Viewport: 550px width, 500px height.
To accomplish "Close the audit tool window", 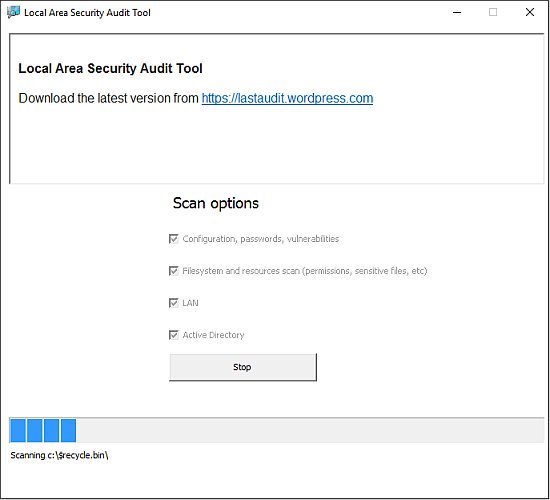I will pyautogui.click(x=530, y=12).
